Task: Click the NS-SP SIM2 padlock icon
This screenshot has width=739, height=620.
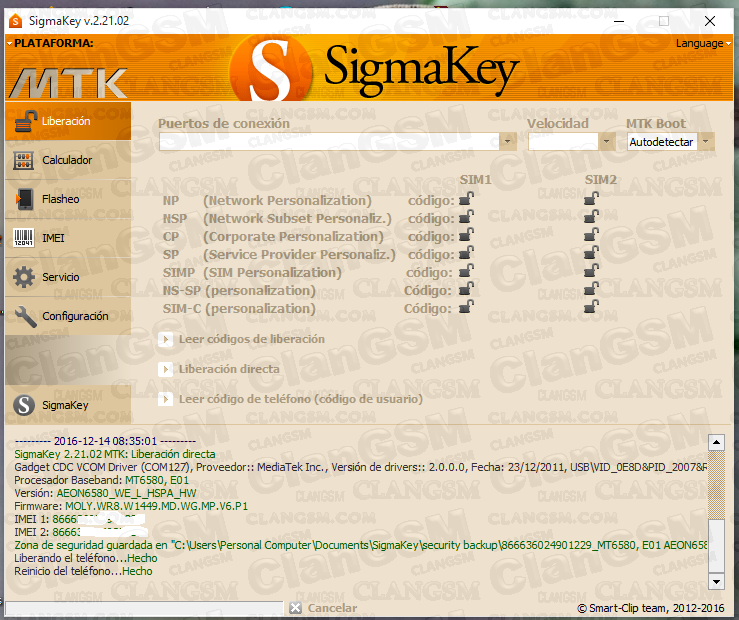Action: (591, 289)
